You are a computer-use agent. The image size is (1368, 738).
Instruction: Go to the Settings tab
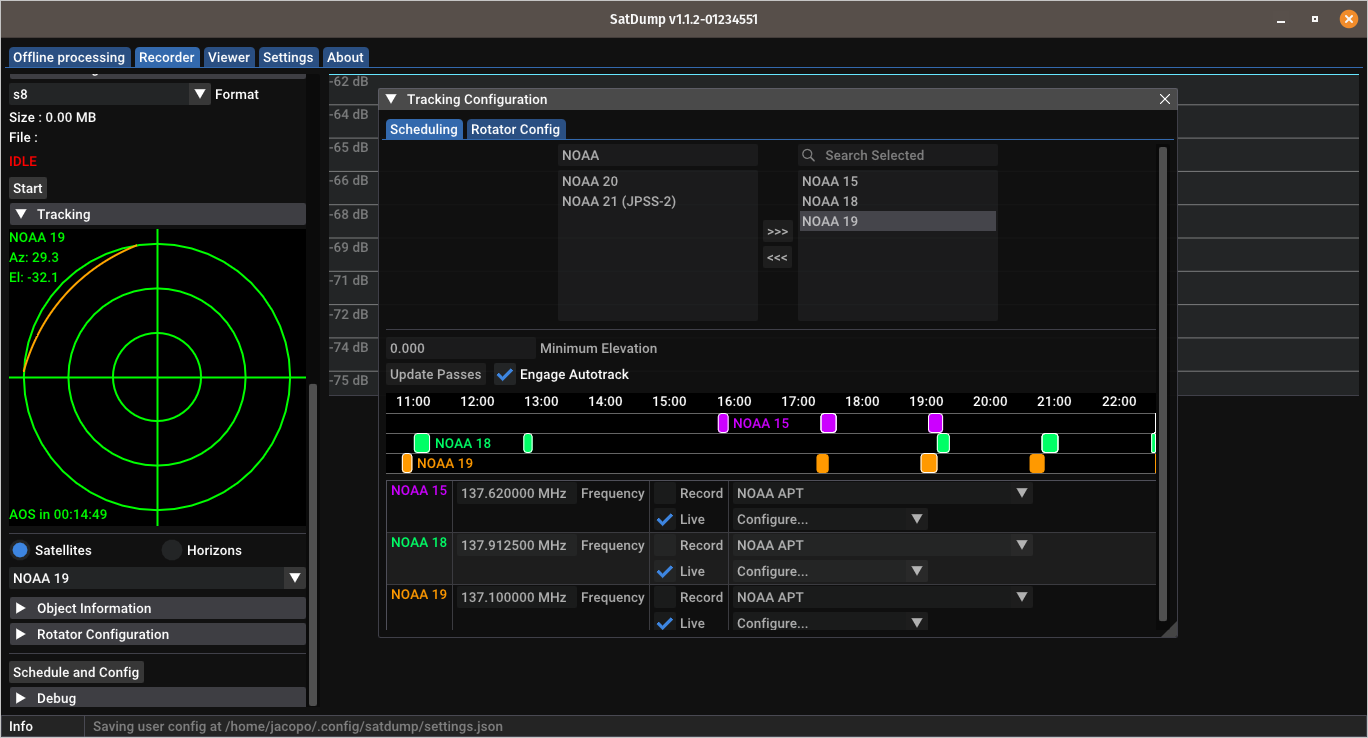pyautogui.click(x=289, y=57)
